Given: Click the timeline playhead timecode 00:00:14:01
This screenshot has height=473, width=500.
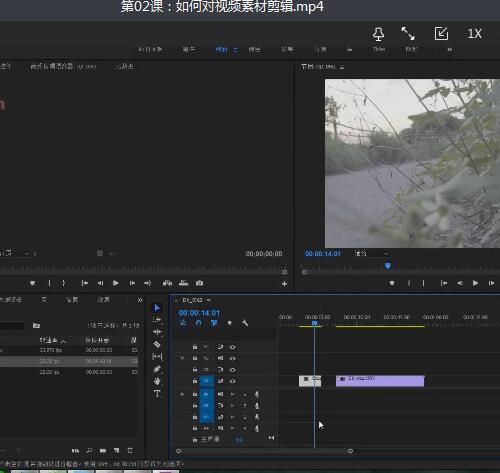Looking at the screenshot, I should tap(199, 313).
